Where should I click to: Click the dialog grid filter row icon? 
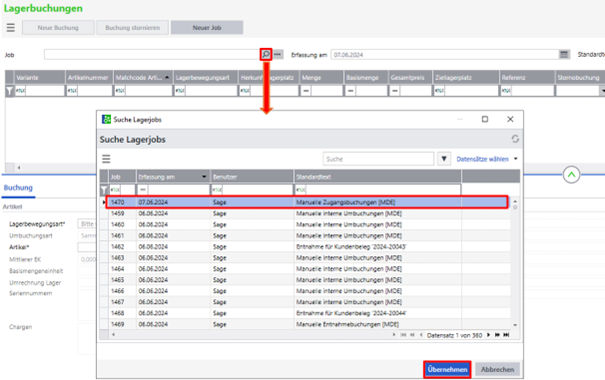104,190
